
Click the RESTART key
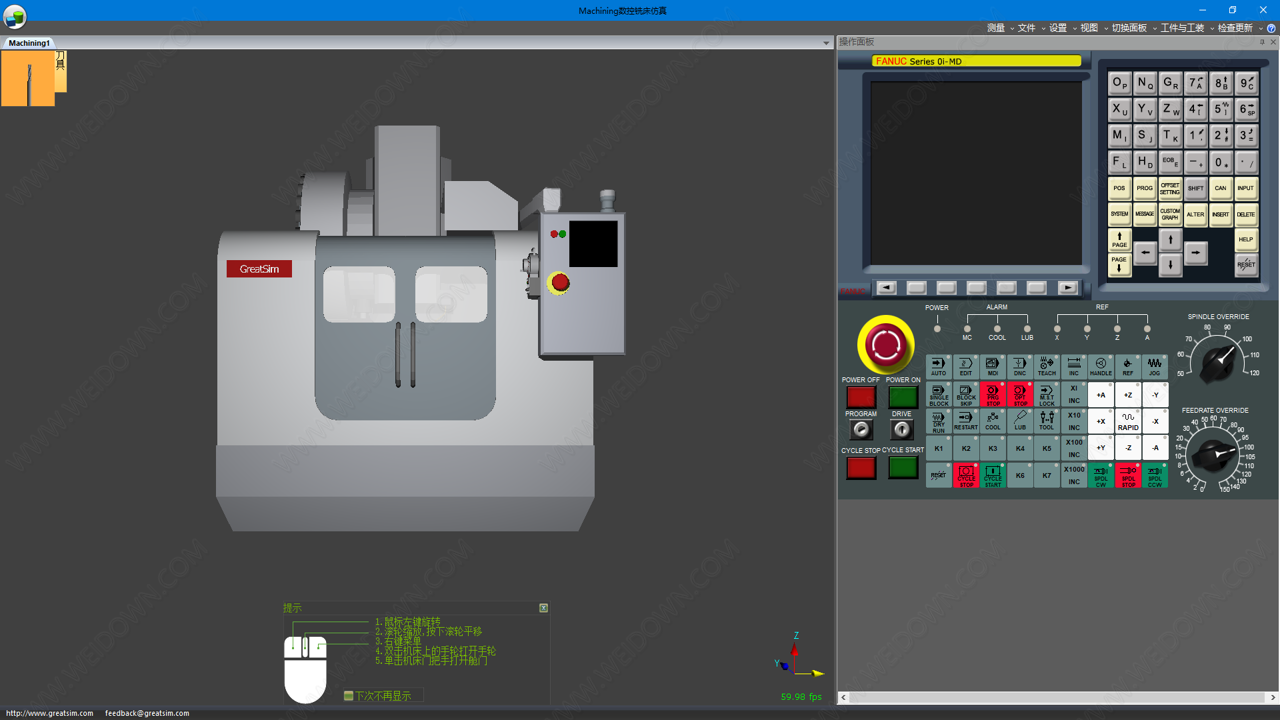[x=965, y=421]
